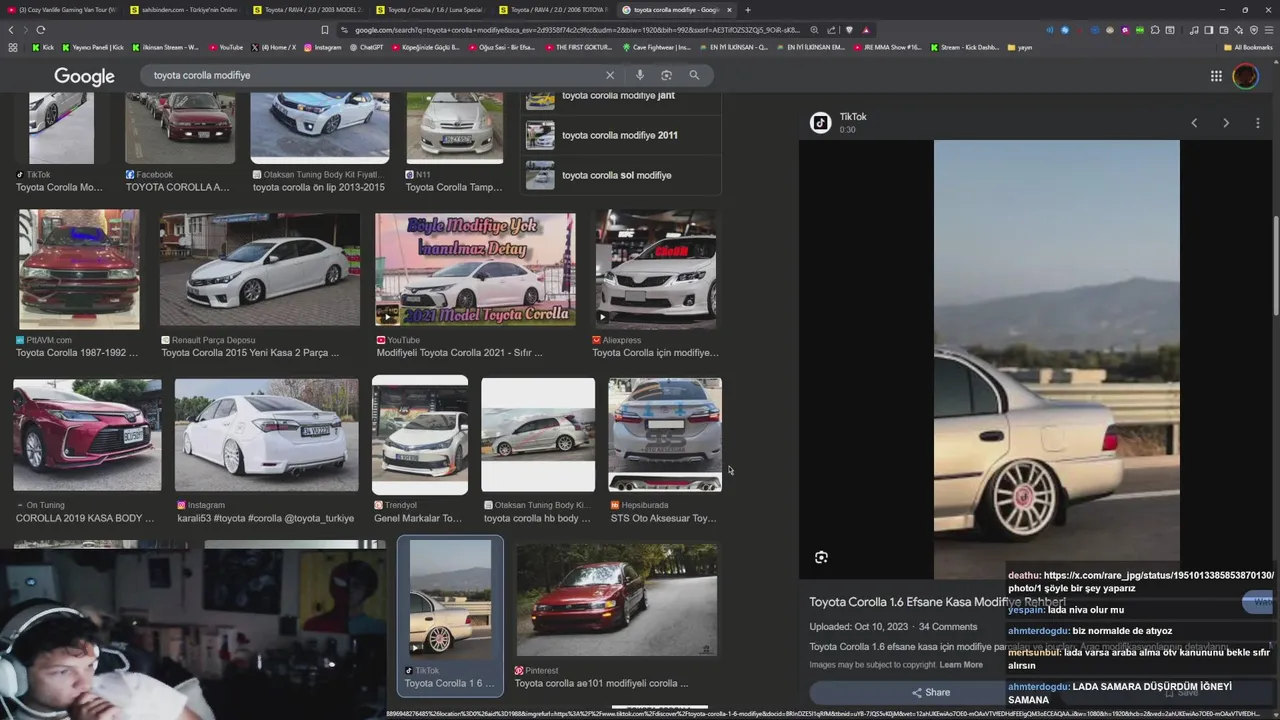Open PttAVM Toyota Corolla 1987-1992 red car image

tap(79, 269)
